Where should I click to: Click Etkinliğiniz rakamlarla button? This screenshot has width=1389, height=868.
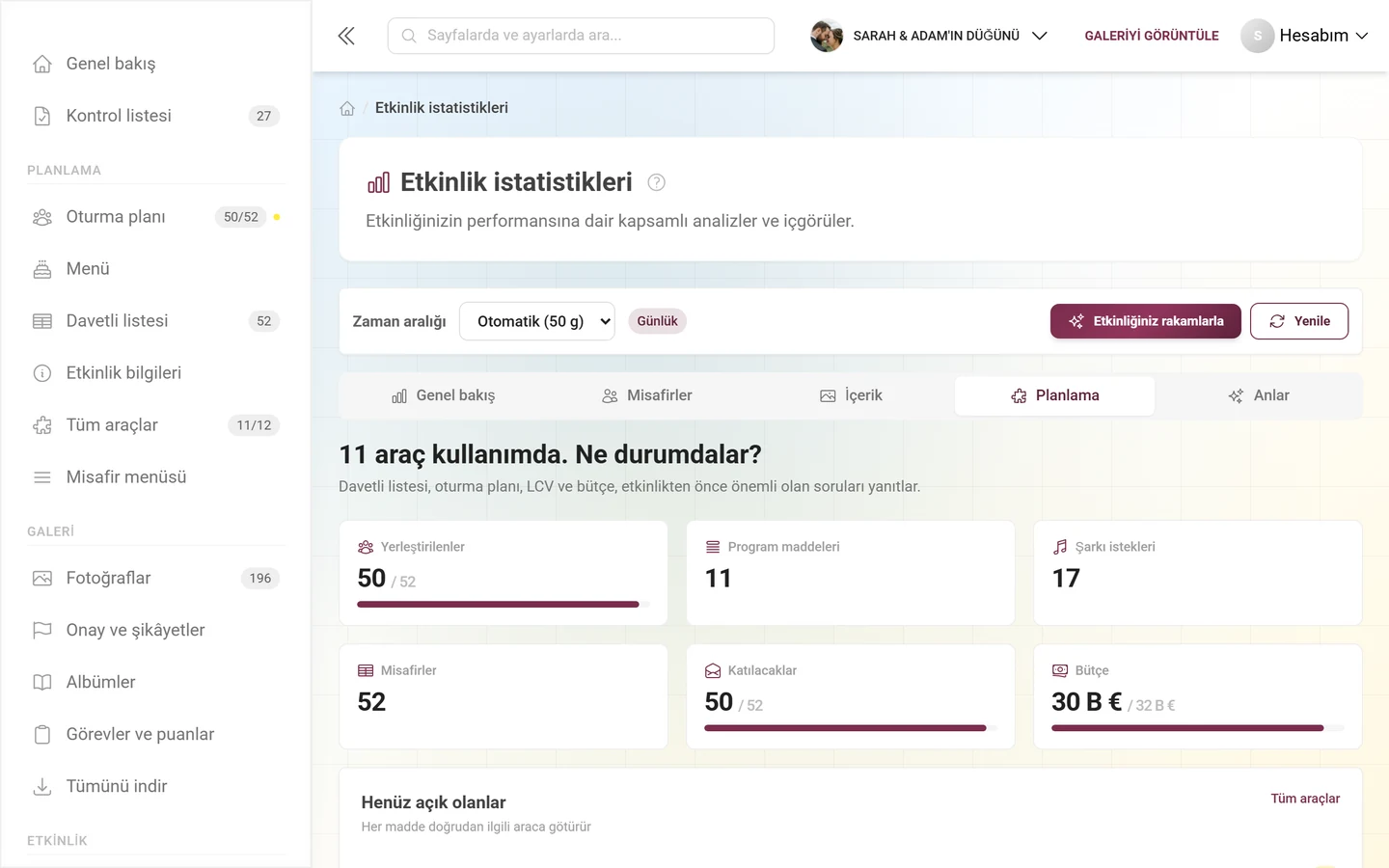(1146, 321)
